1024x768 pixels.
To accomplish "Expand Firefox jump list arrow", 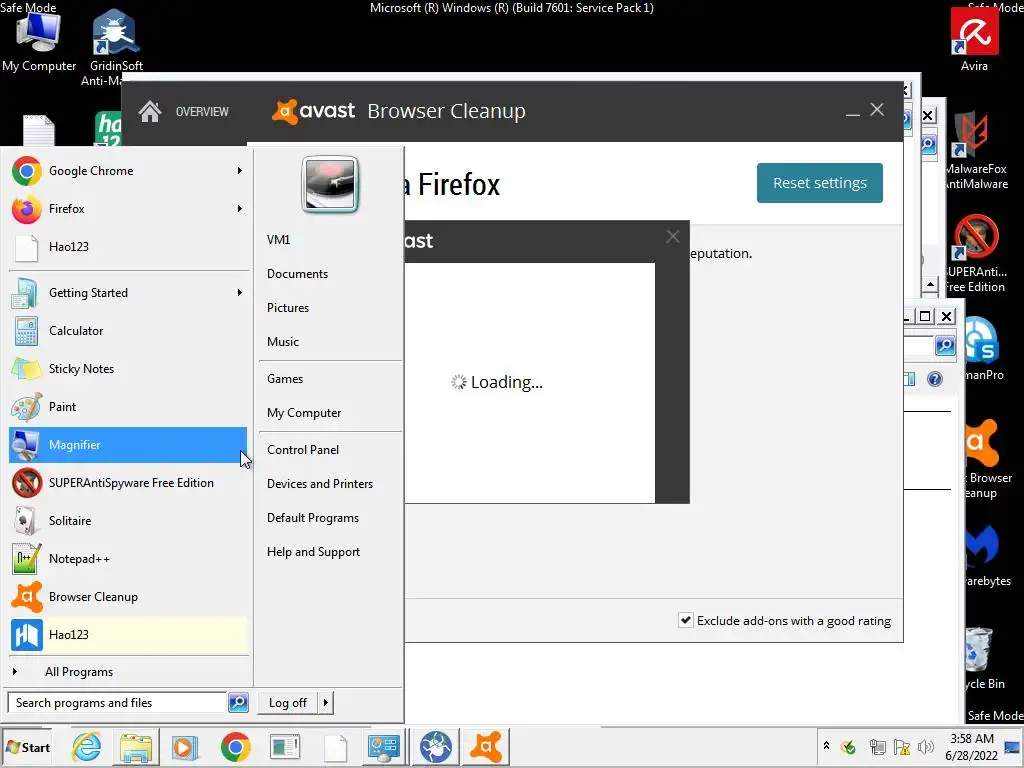I will click(x=240, y=209).
